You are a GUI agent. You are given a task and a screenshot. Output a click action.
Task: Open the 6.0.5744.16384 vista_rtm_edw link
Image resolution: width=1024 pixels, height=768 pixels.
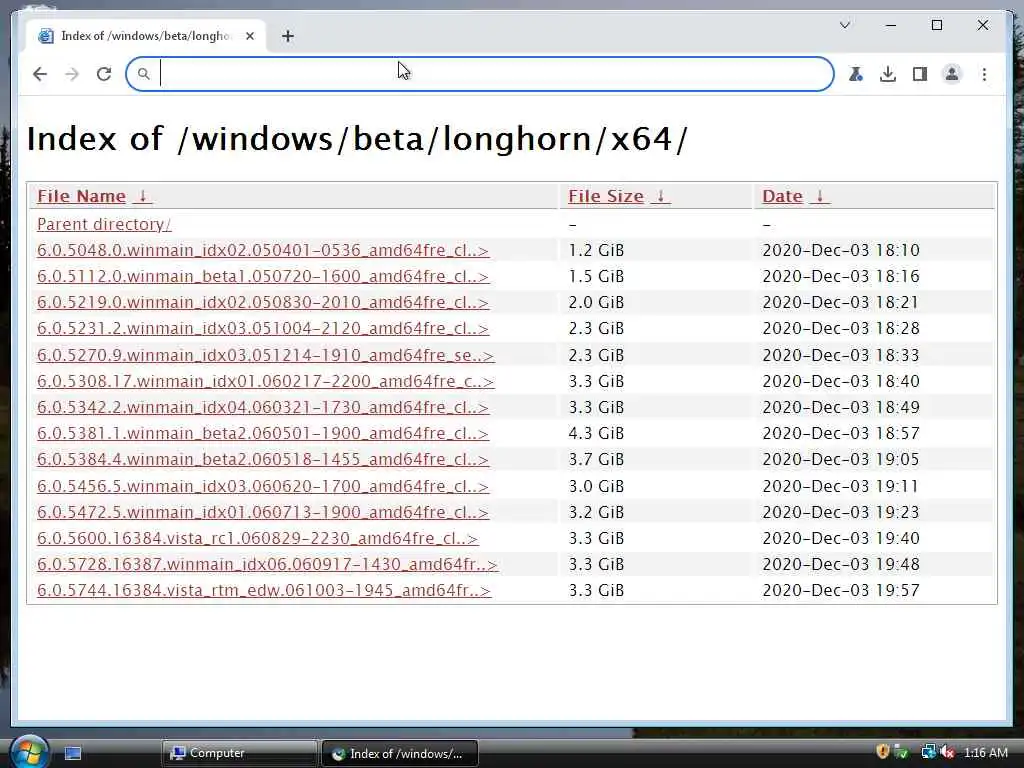point(264,590)
